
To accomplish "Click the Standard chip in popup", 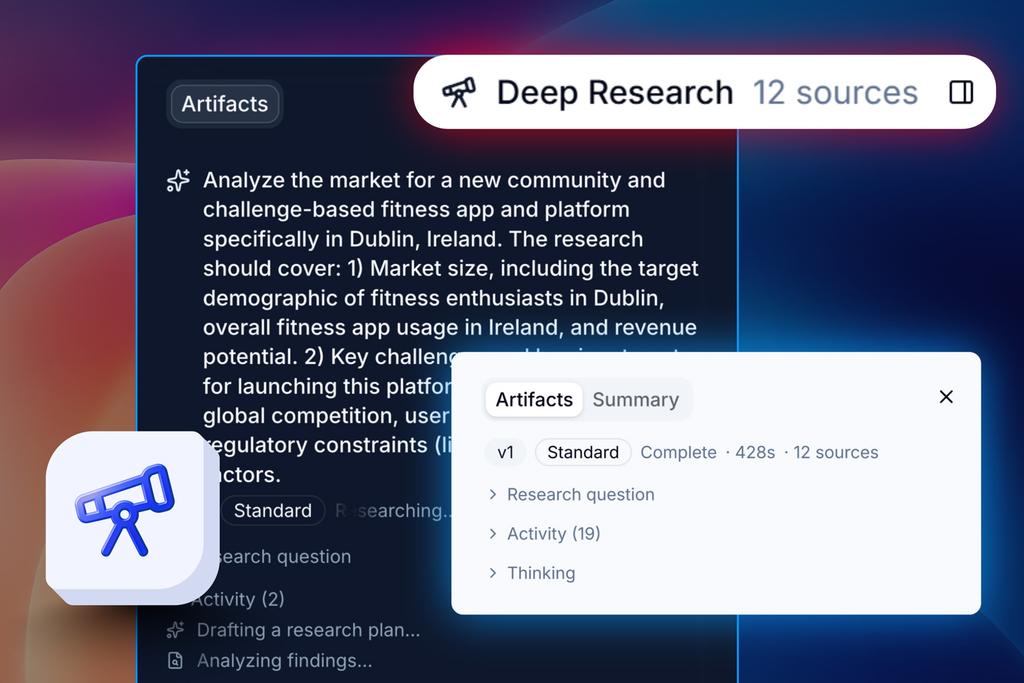I will [x=583, y=453].
